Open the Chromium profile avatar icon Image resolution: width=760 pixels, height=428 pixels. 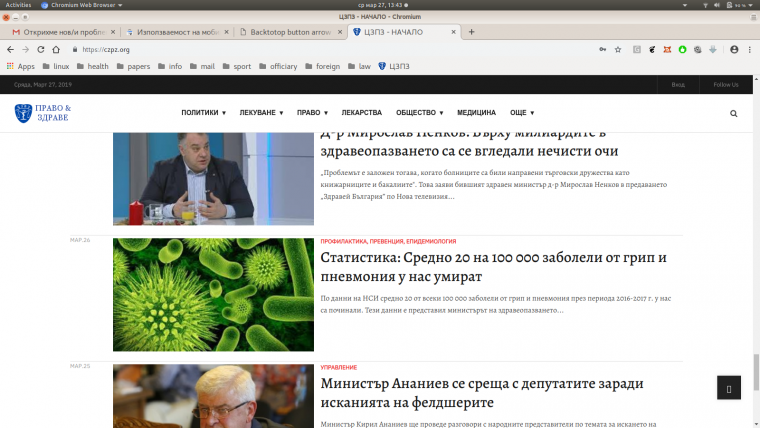734,49
